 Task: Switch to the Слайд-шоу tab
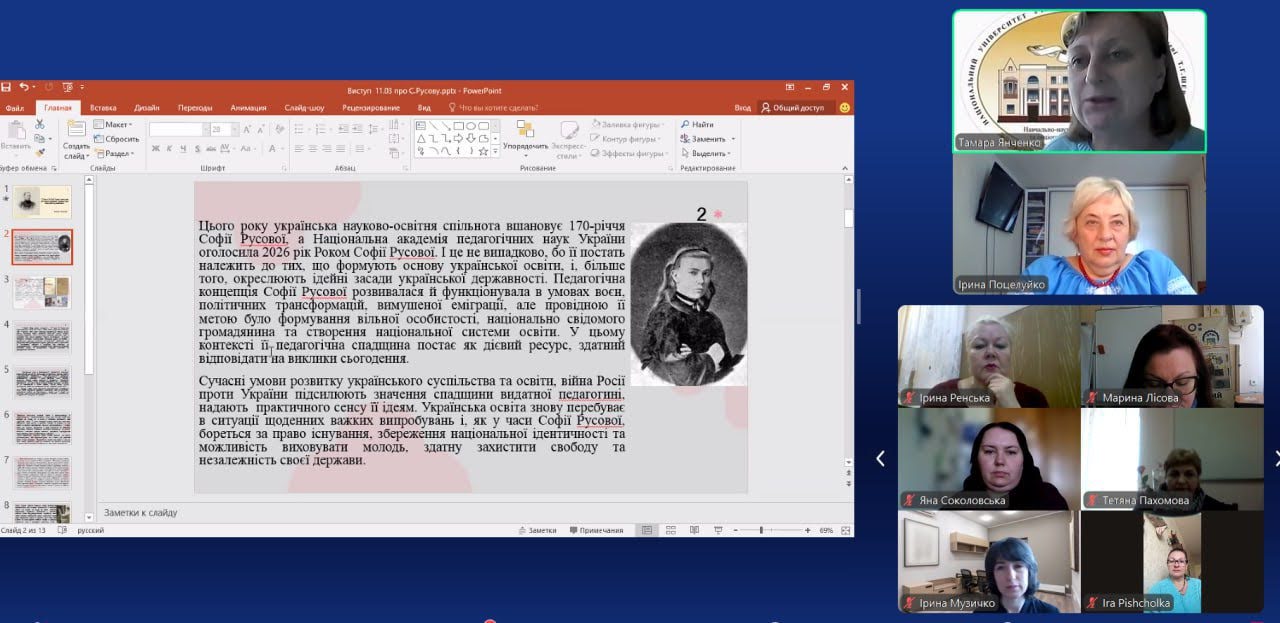tap(304, 108)
